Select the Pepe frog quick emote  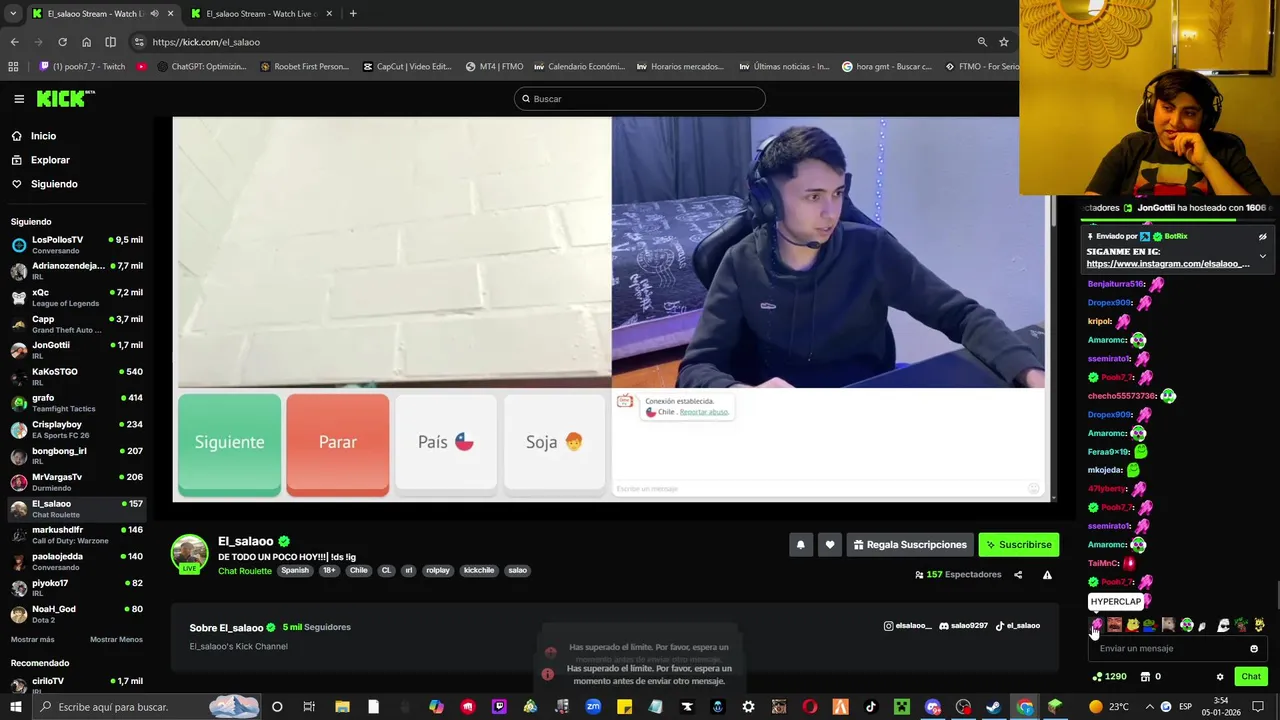click(1149, 626)
